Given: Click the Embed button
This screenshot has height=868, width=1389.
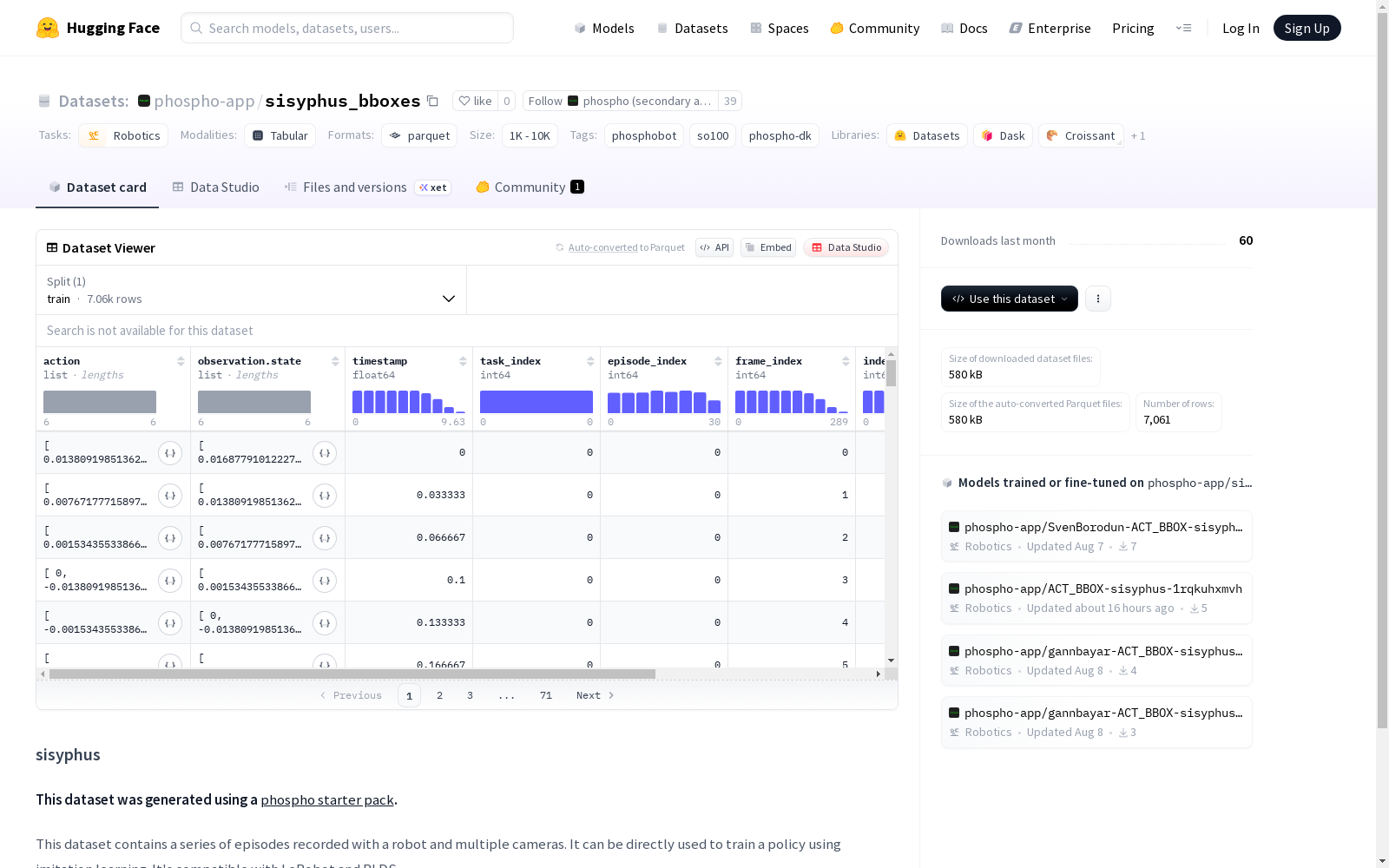Looking at the screenshot, I should pyautogui.click(x=768, y=247).
